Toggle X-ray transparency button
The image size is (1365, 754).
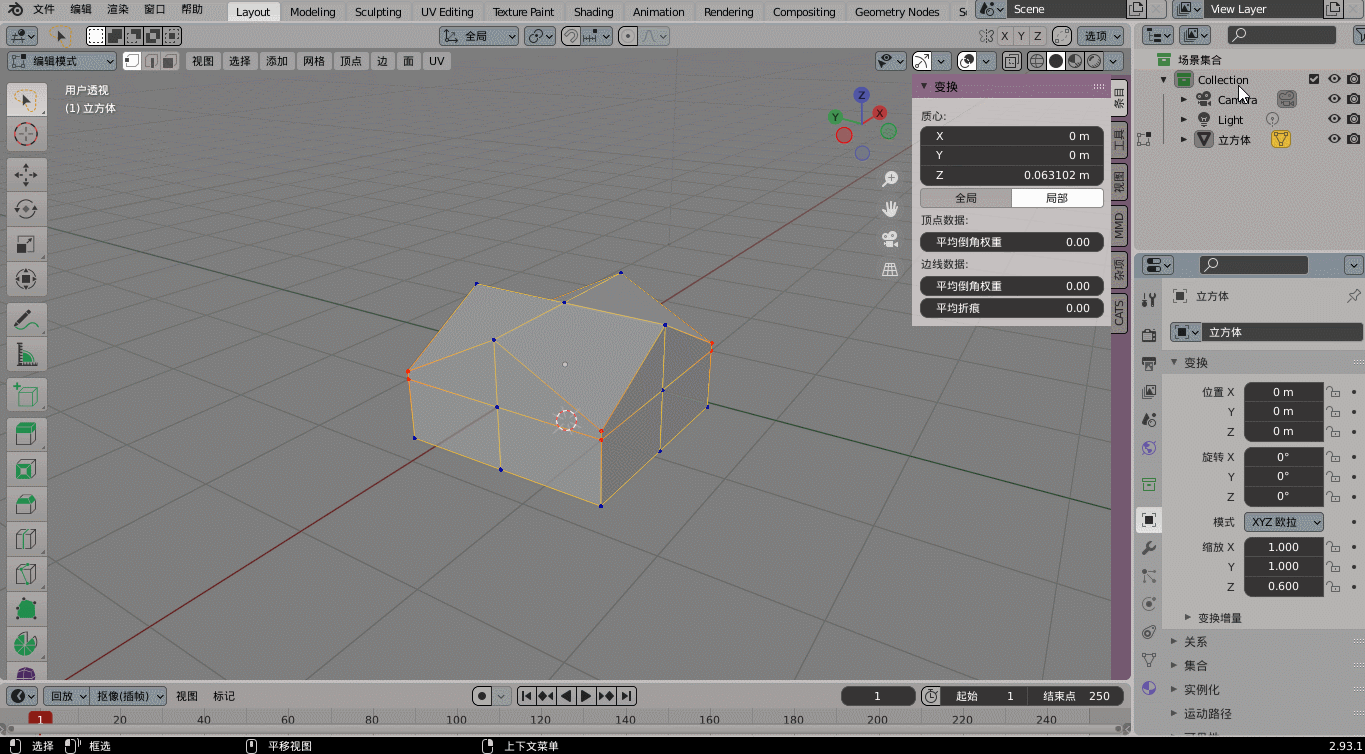click(1012, 61)
